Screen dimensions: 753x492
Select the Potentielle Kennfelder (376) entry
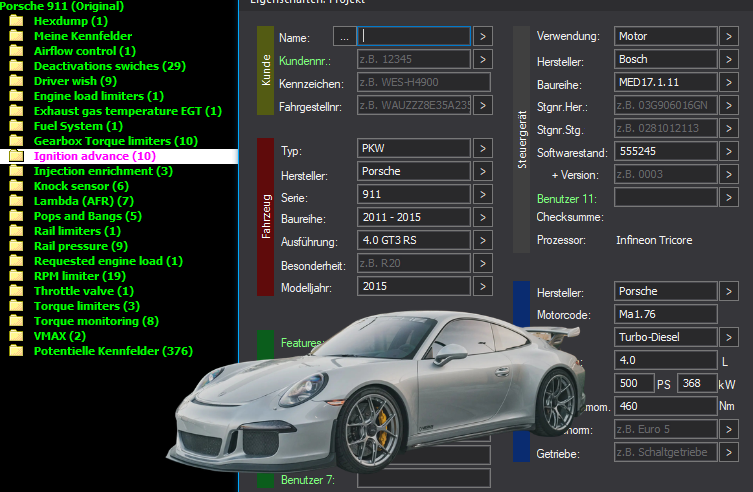tap(113, 351)
